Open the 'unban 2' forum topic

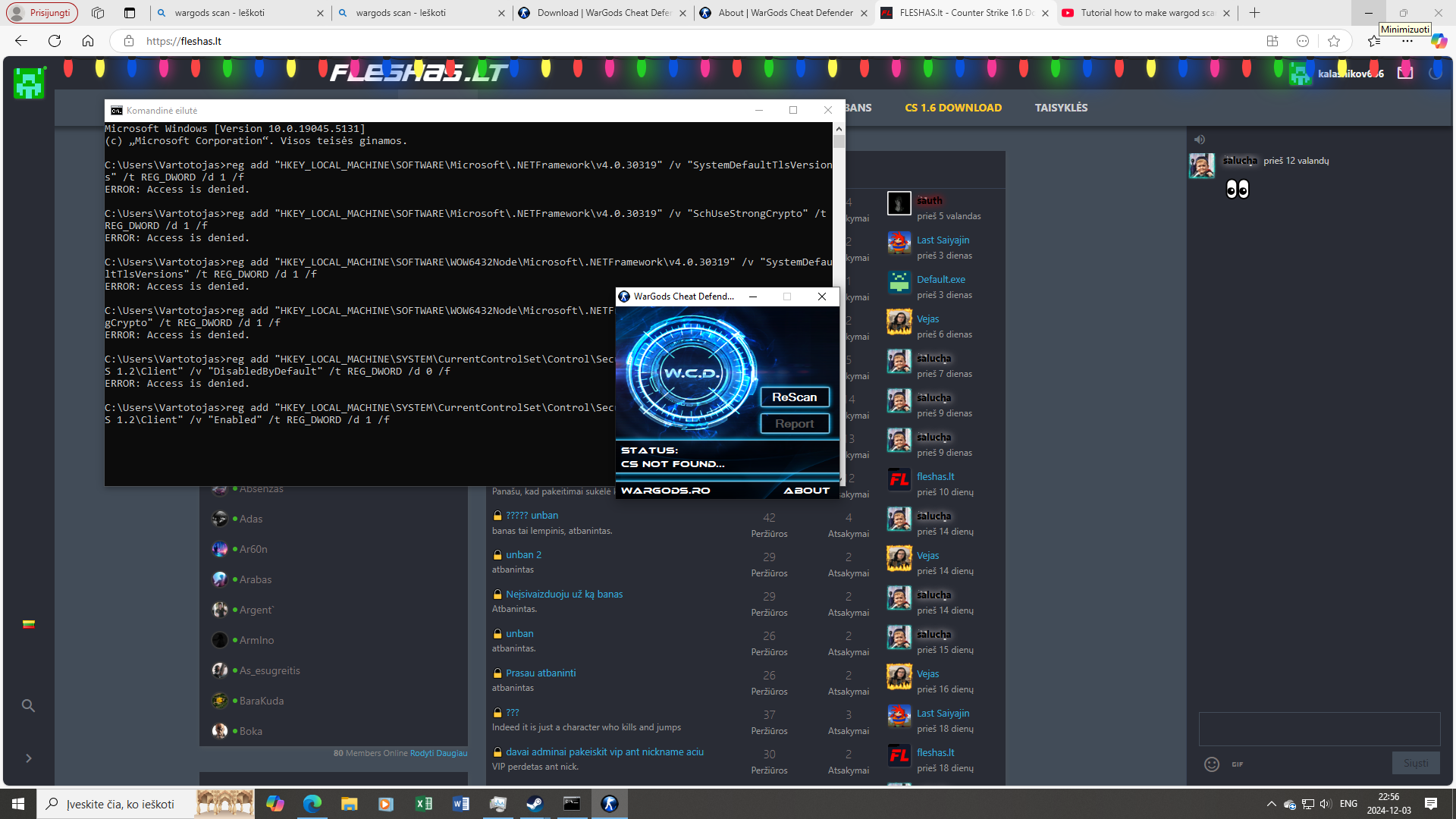point(523,554)
